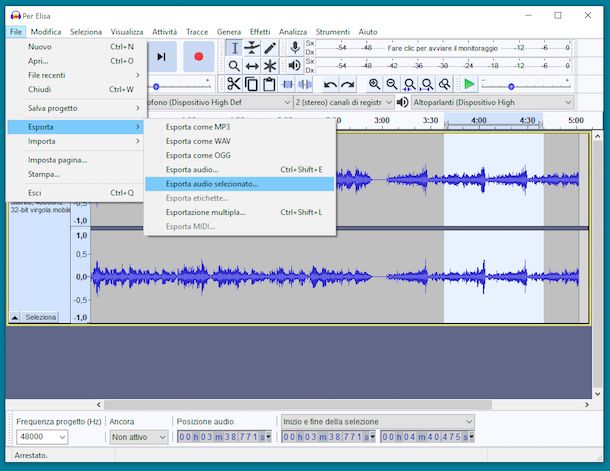The width and height of the screenshot is (610, 471).
Task: Expand the Salva progetto submenu
Action: pyautogui.click(x=77, y=108)
